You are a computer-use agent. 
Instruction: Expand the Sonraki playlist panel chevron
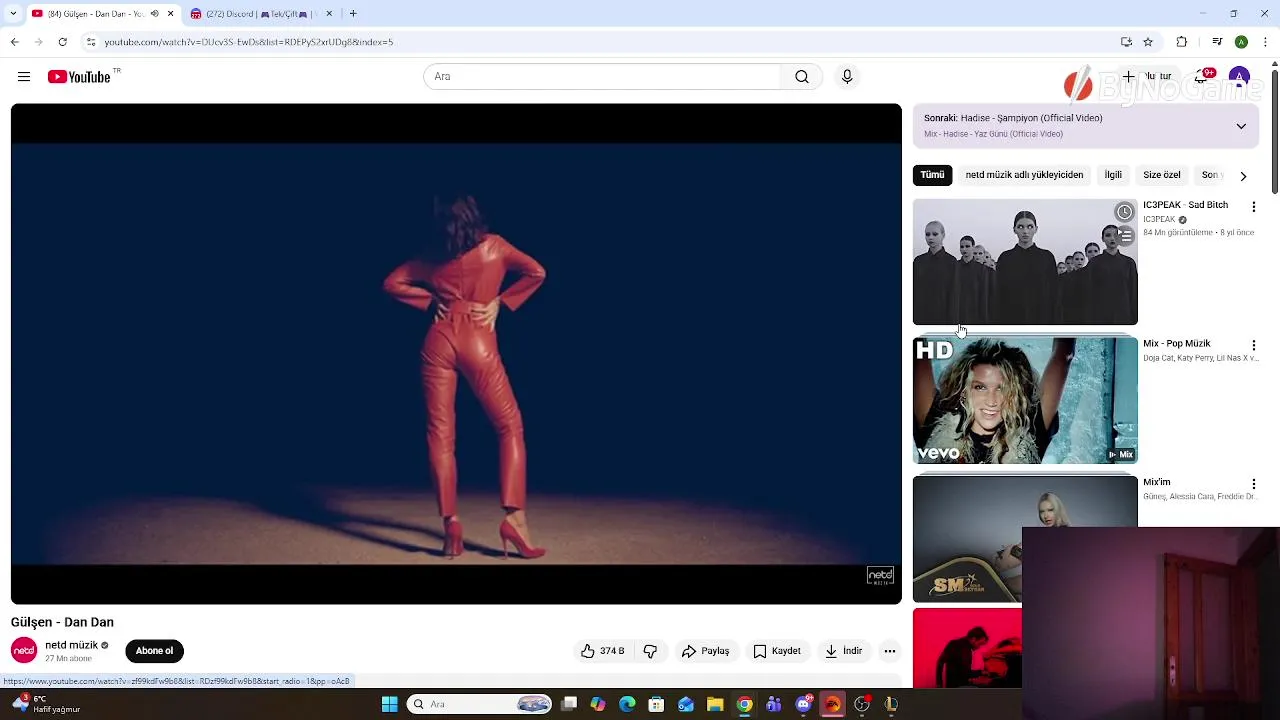[x=1241, y=126]
